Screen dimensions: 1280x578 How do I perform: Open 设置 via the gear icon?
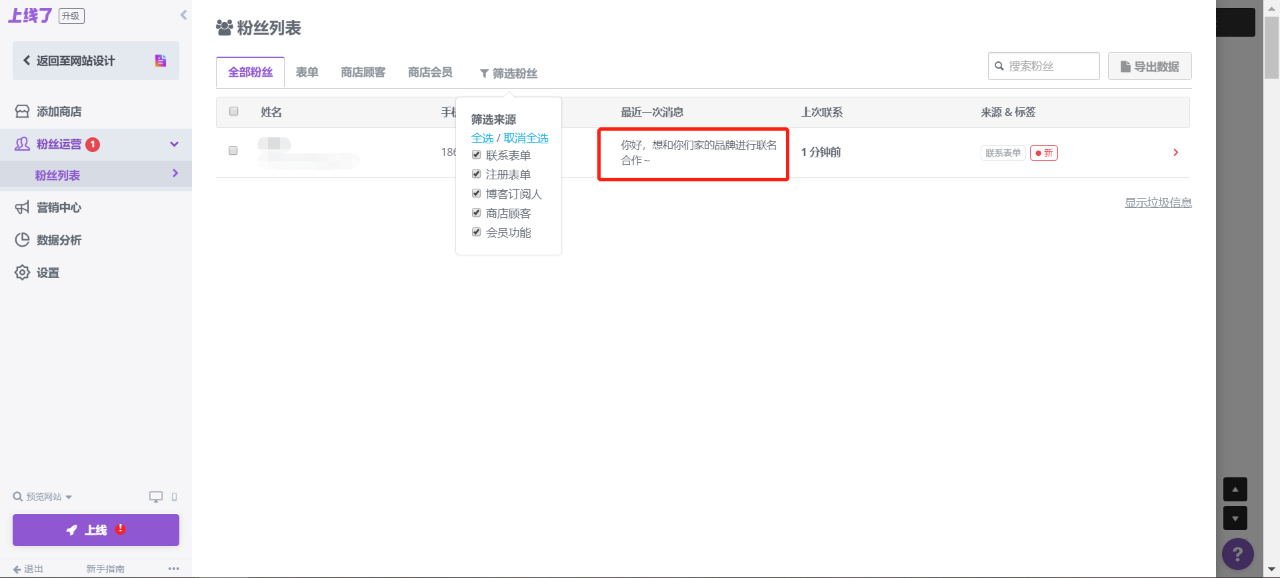coord(21,272)
